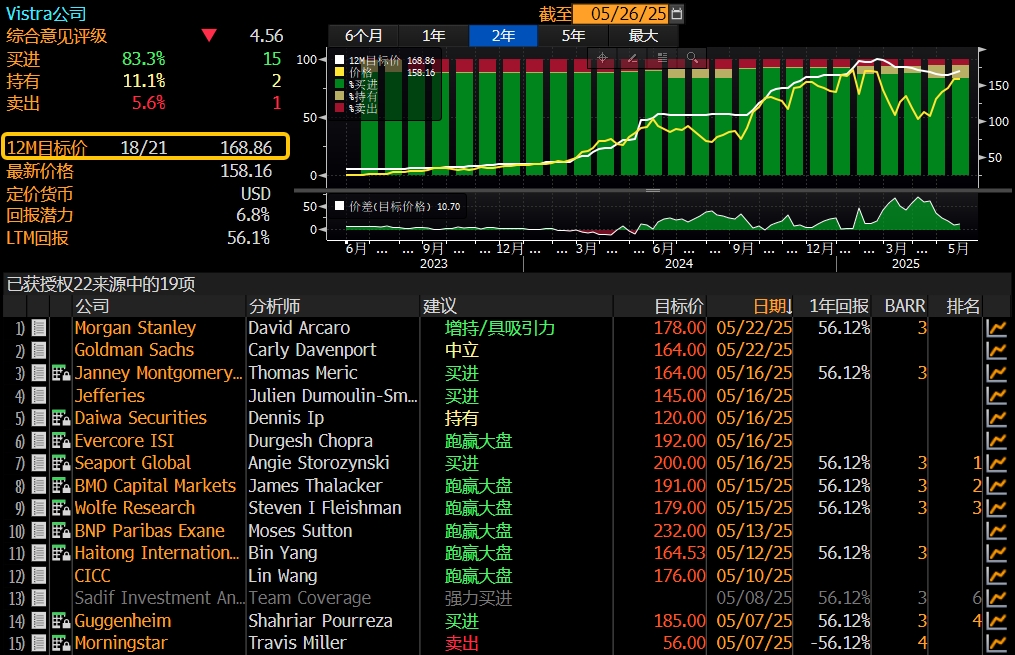Click the 卖出 5.6% rating row
The height and width of the screenshot is (655, 1015).
144,103
